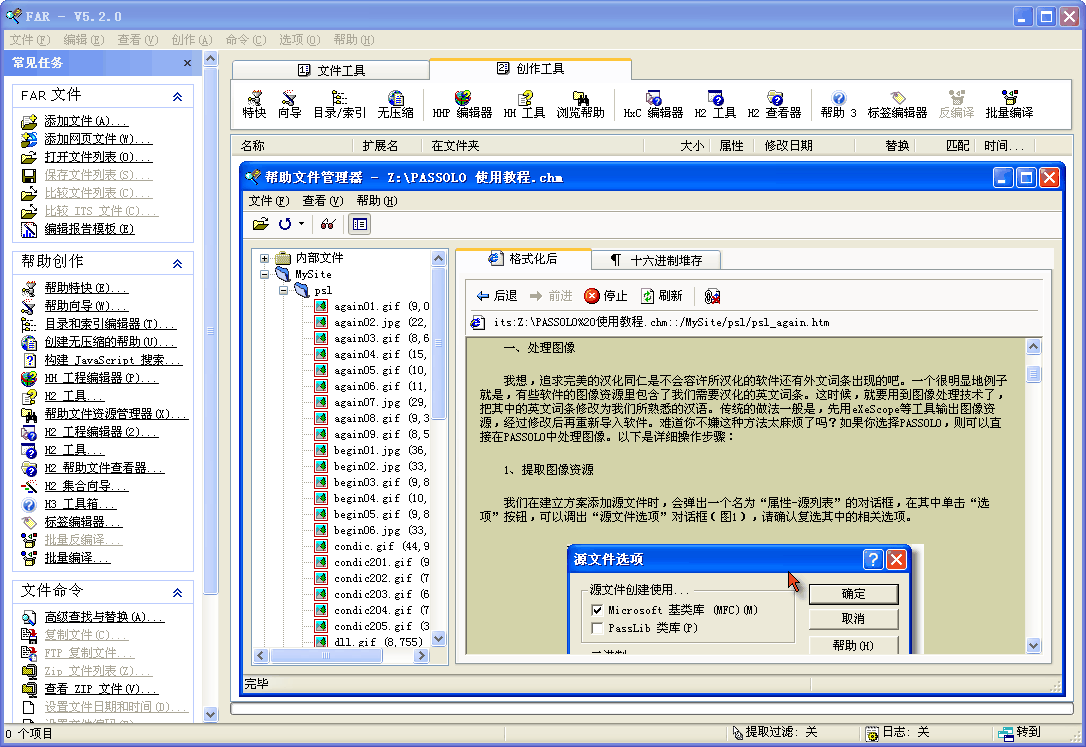Check the Microsoft 基类库 (MFC) checkbox

click(x=597, y=610)
